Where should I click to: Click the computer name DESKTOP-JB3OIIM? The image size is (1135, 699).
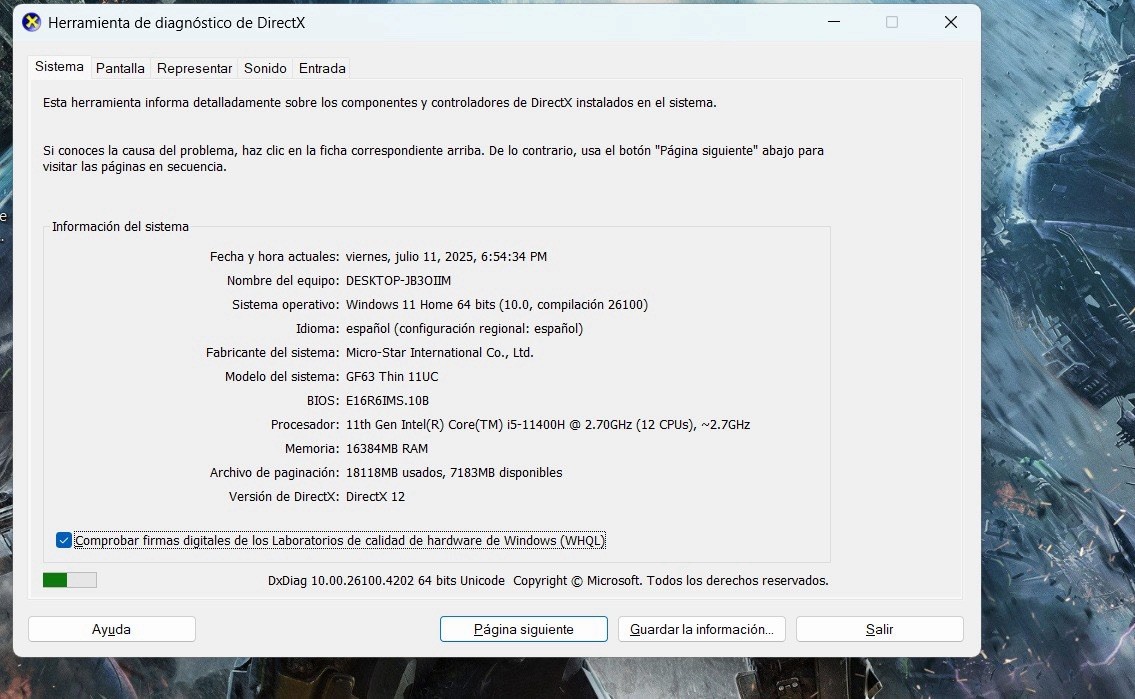(x=398, y=281)
